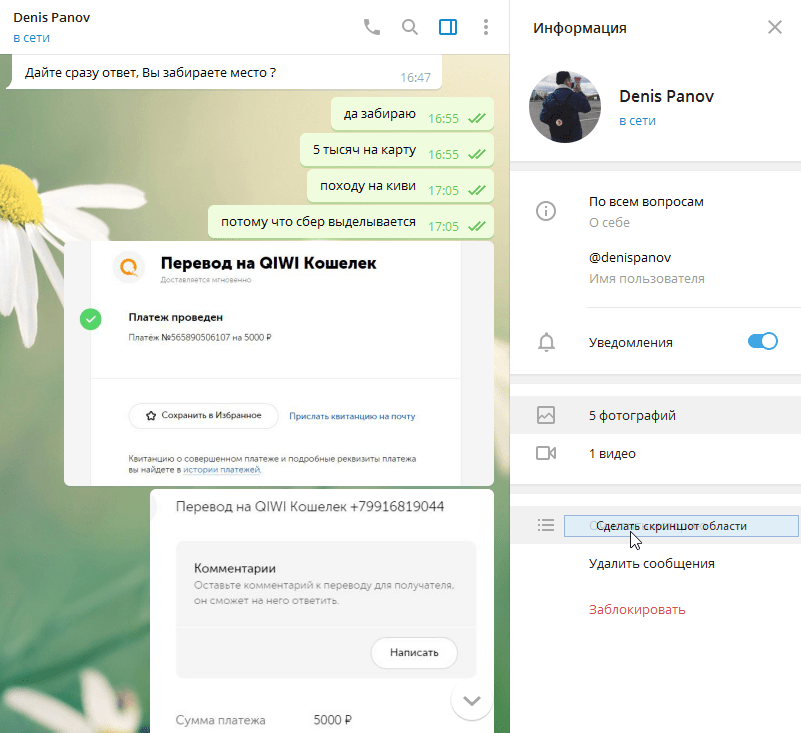Copy the @denispanov username
Image resolution: width=801 pixels, height=733 pixels.
pos(630,257)
